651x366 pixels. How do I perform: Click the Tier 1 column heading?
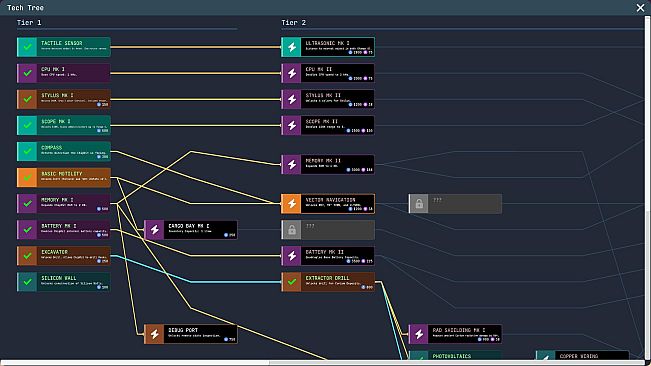tap(29, 22)
